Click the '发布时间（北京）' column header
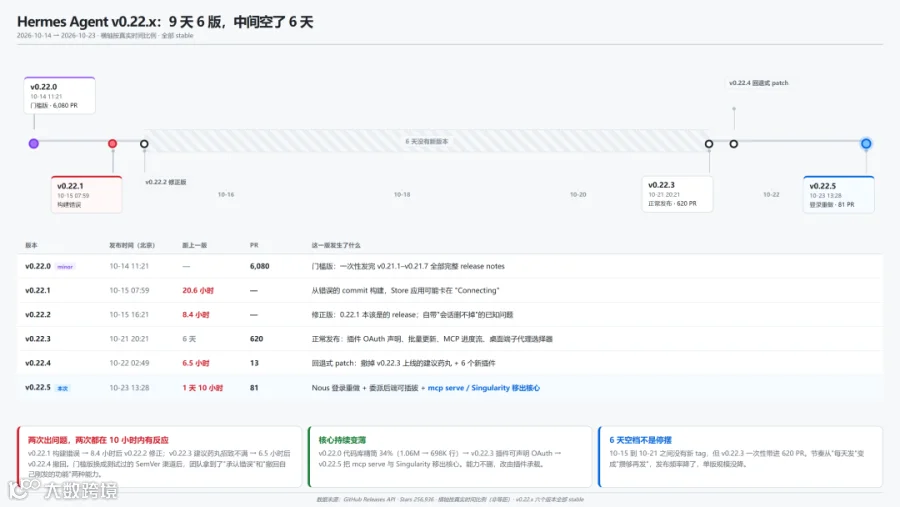Screen dimensions: 900x507 pyautogui.click(x=132, y=245)
